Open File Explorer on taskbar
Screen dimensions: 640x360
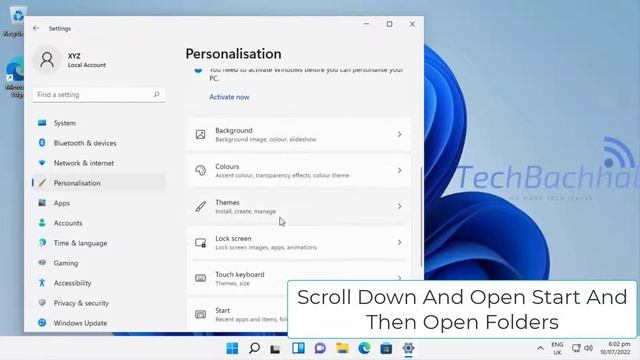point(342,348)
